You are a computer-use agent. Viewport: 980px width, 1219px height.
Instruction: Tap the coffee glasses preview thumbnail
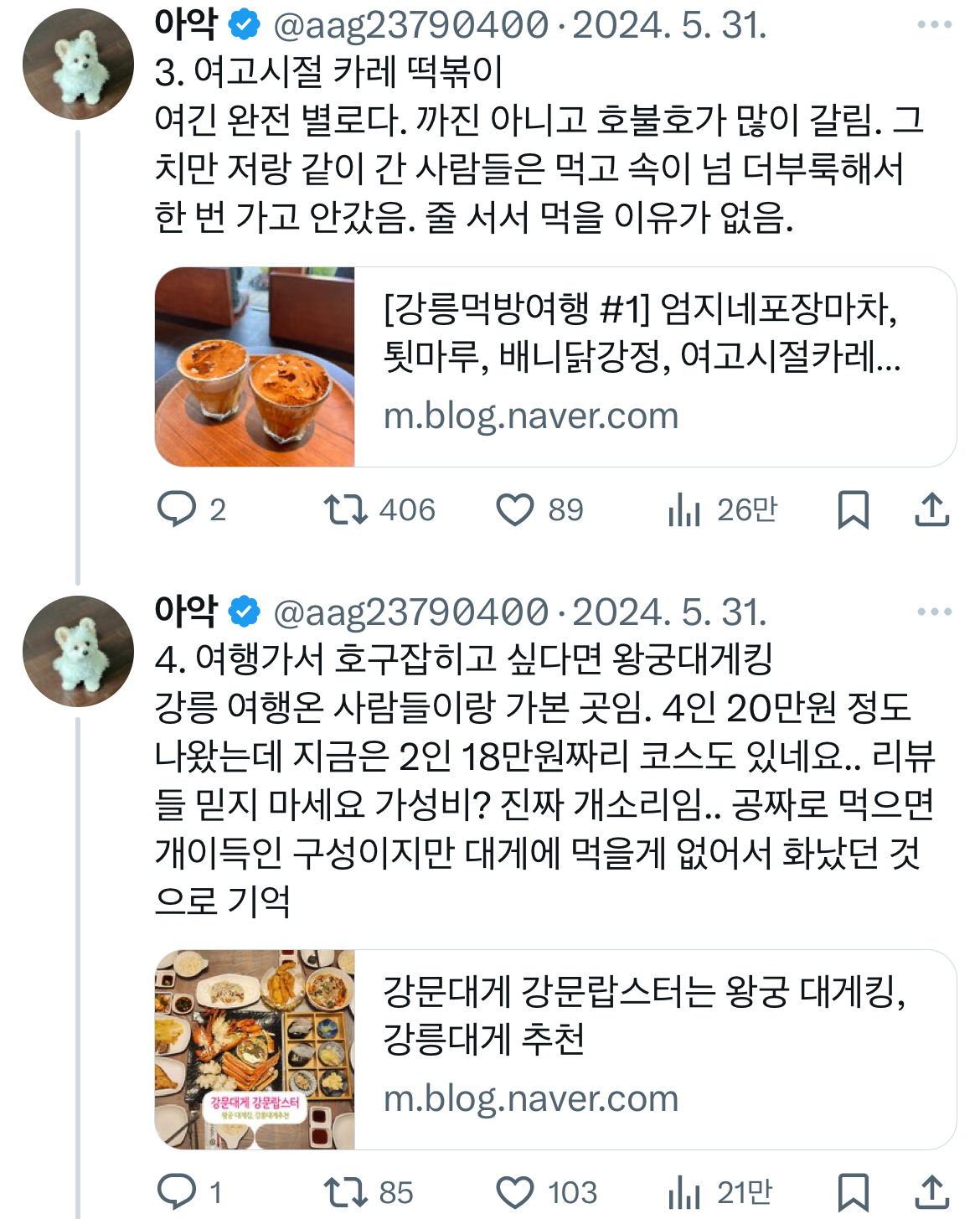tap(255, 367)
